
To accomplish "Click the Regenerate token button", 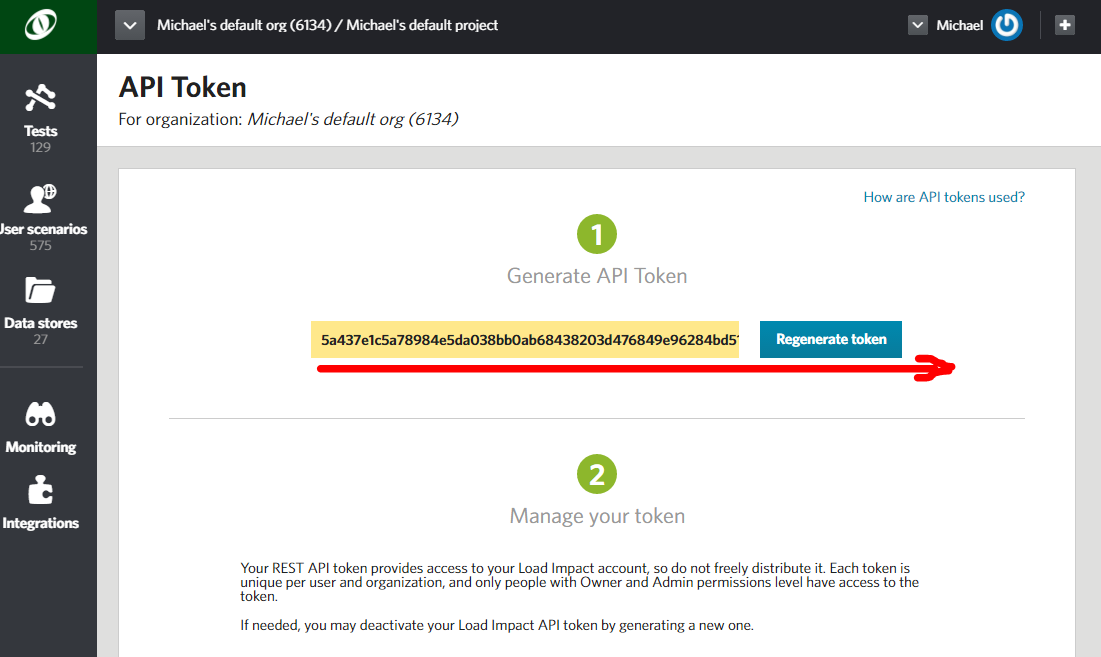I will point(831,340).
